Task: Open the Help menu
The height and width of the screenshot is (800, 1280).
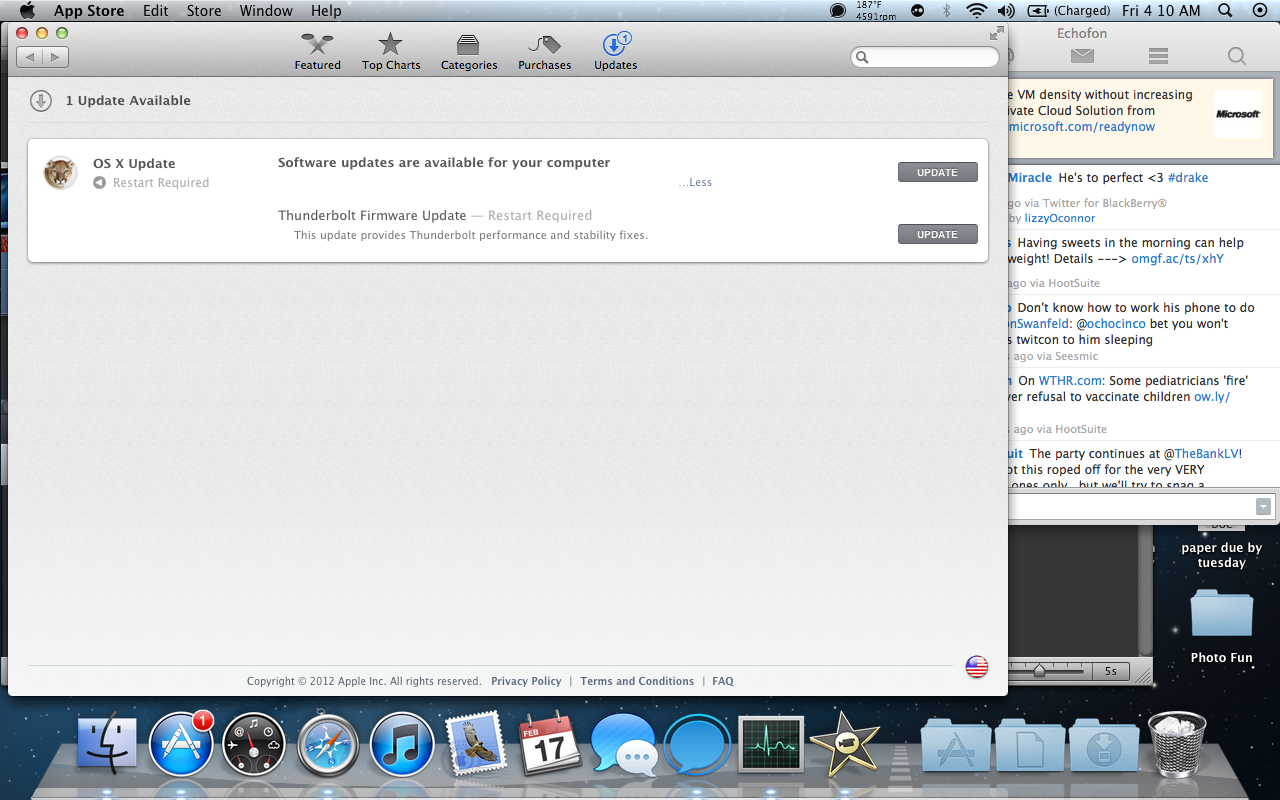Action: point(326,11)
